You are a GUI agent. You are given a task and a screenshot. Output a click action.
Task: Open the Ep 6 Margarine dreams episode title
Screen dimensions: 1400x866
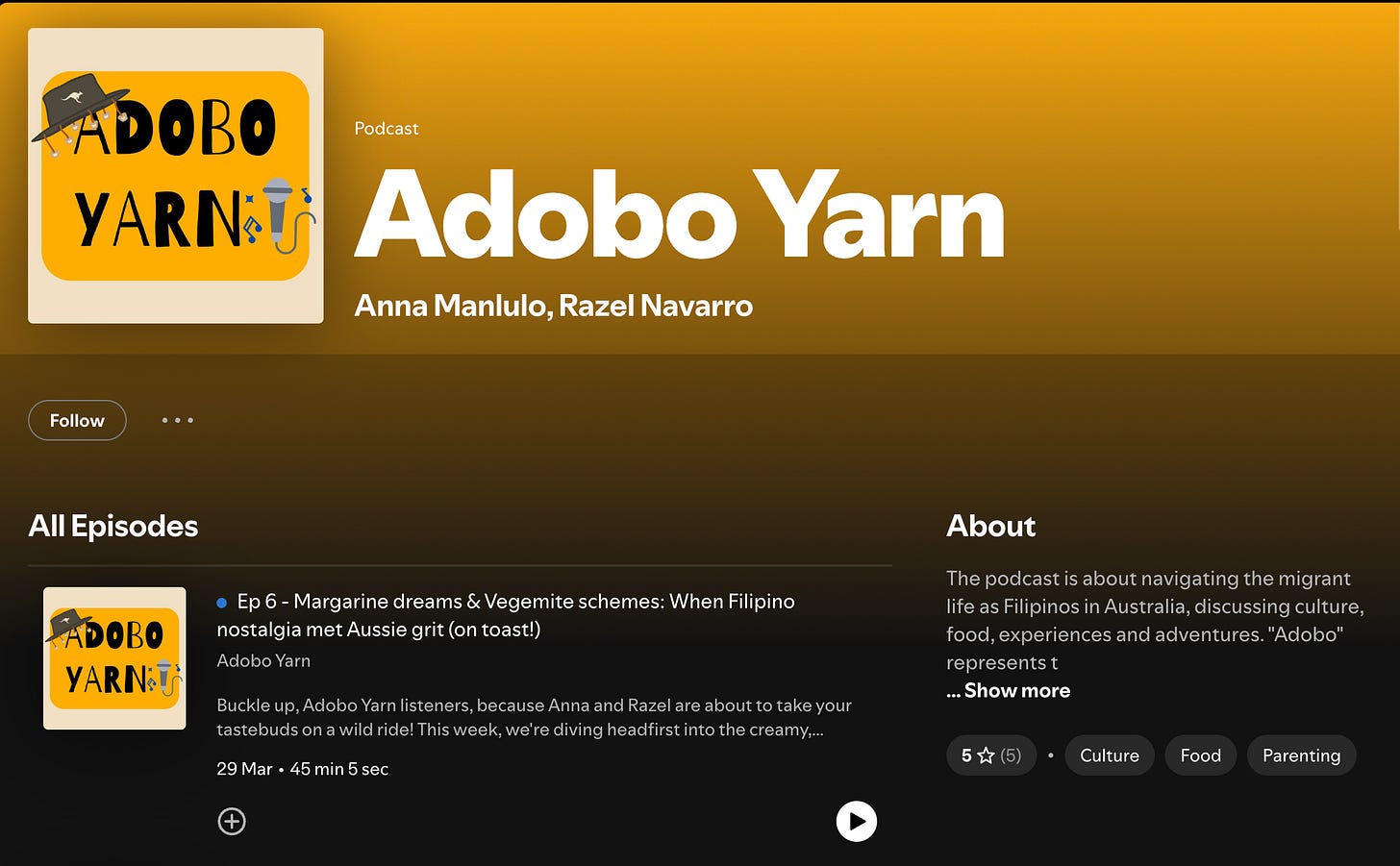click(x=506, y=615)
